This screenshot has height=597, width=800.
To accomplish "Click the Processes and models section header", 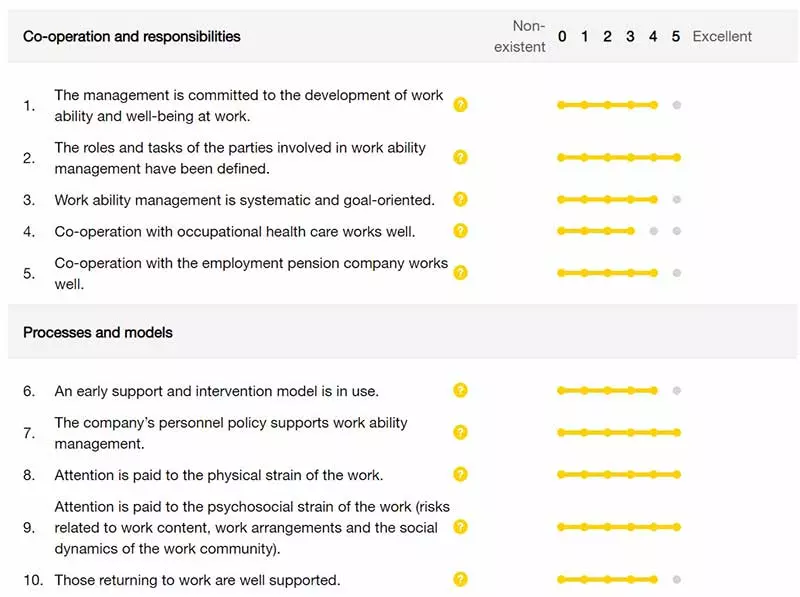I will (x=98, y=332).
